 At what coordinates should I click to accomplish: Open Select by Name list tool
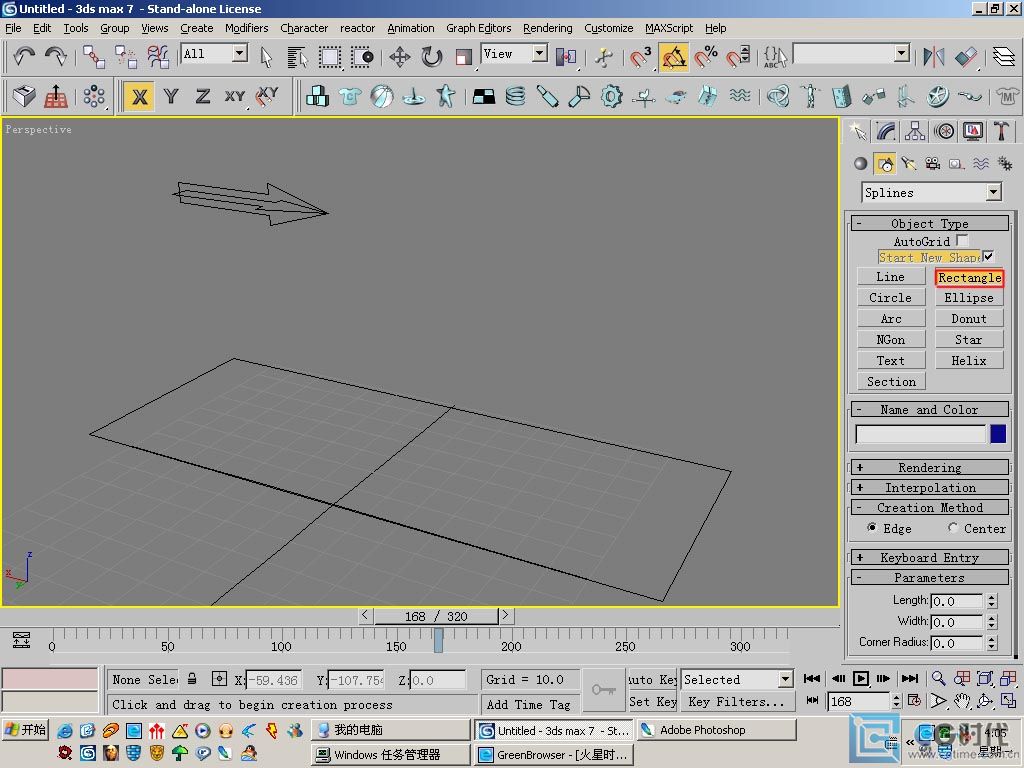(x=297, y=57)
